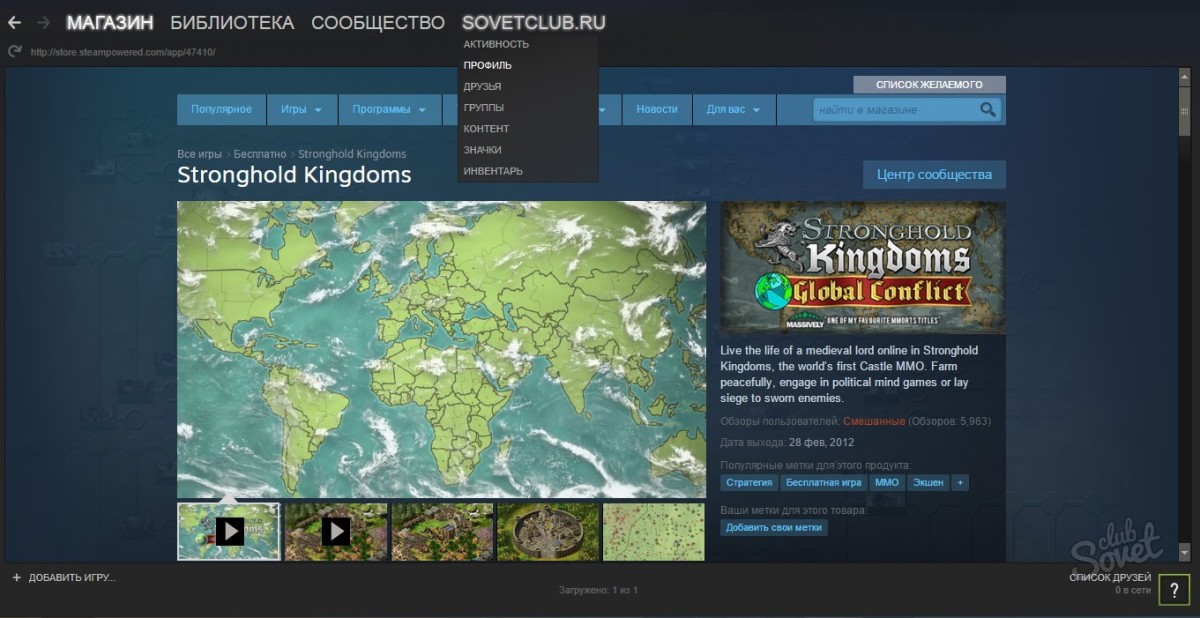Select the circular castle screenshot thumbnail
This screenshot has width=1200, height=618.
(x=548, y=531)
